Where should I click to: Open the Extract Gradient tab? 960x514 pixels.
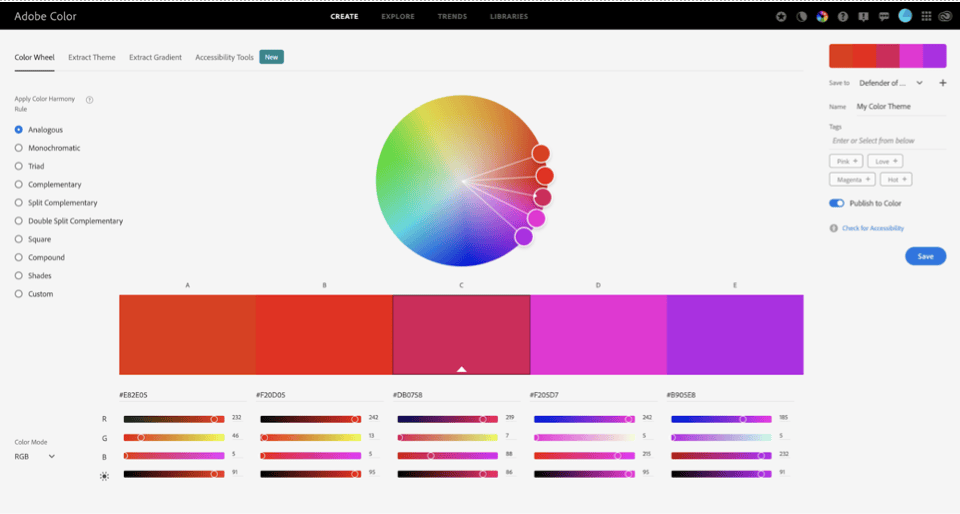tap(155, 58)
